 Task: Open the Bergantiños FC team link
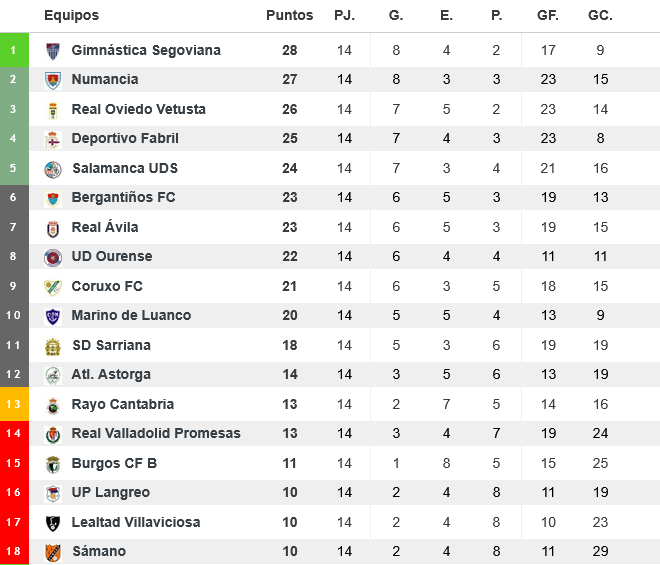click(123, 198)
